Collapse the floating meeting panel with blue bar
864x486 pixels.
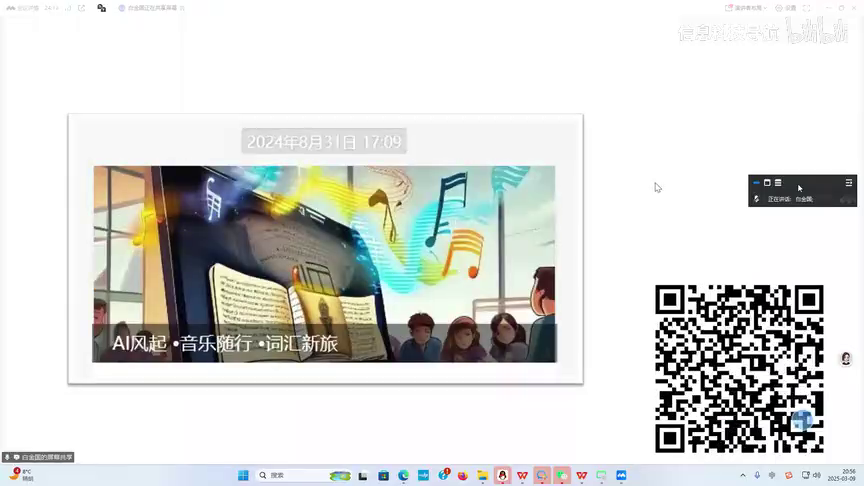[x=756, y=183]
